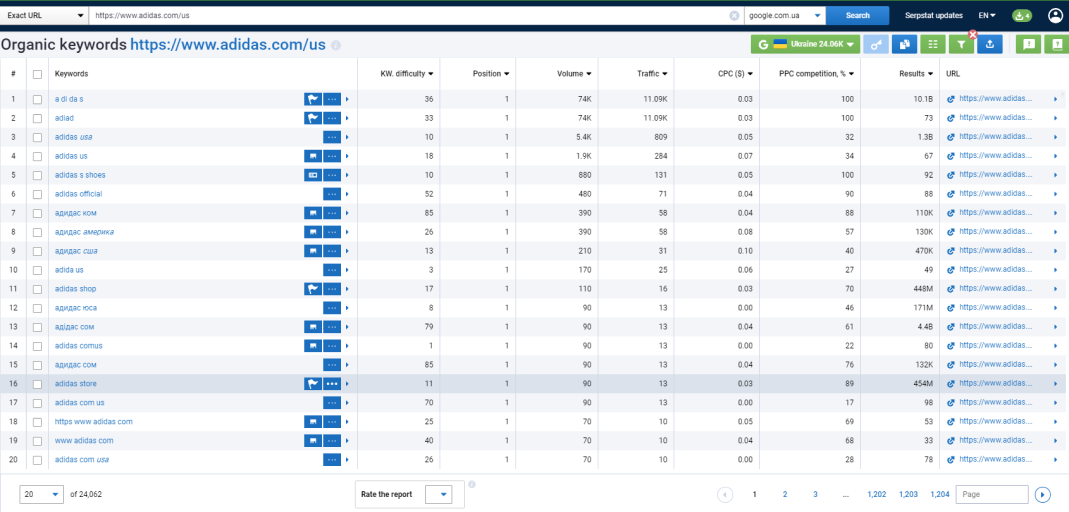The image size is (1069, 512).
Task: Go to previous page with the left arrow
Action: pos(725,494)
